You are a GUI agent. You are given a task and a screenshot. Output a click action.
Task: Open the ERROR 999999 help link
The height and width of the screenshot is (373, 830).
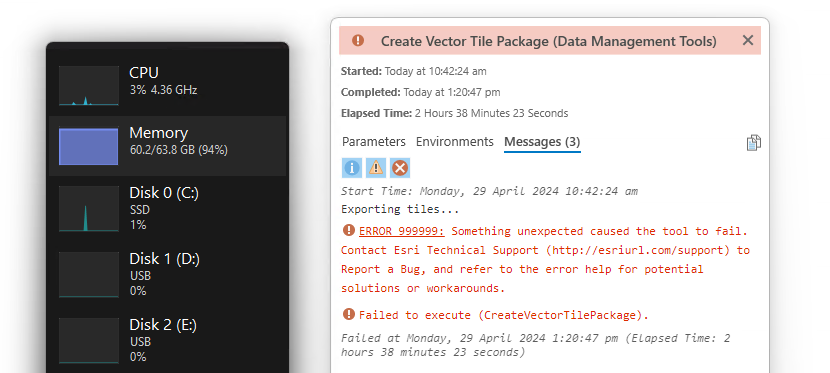tap(402, 231)
